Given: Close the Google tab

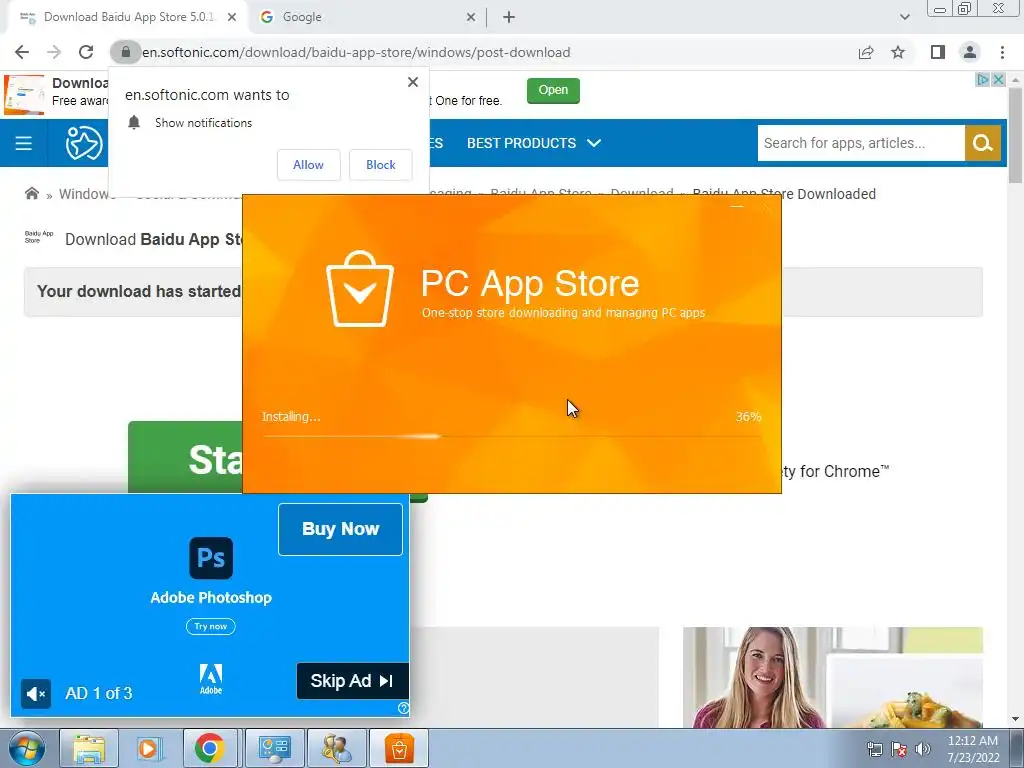Looking at the screenshot, I should pyautogui.click(x=471, y=17).
